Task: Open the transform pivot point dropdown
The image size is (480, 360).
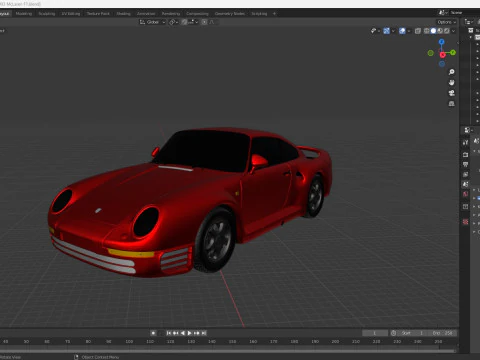Action: [174, 22]
